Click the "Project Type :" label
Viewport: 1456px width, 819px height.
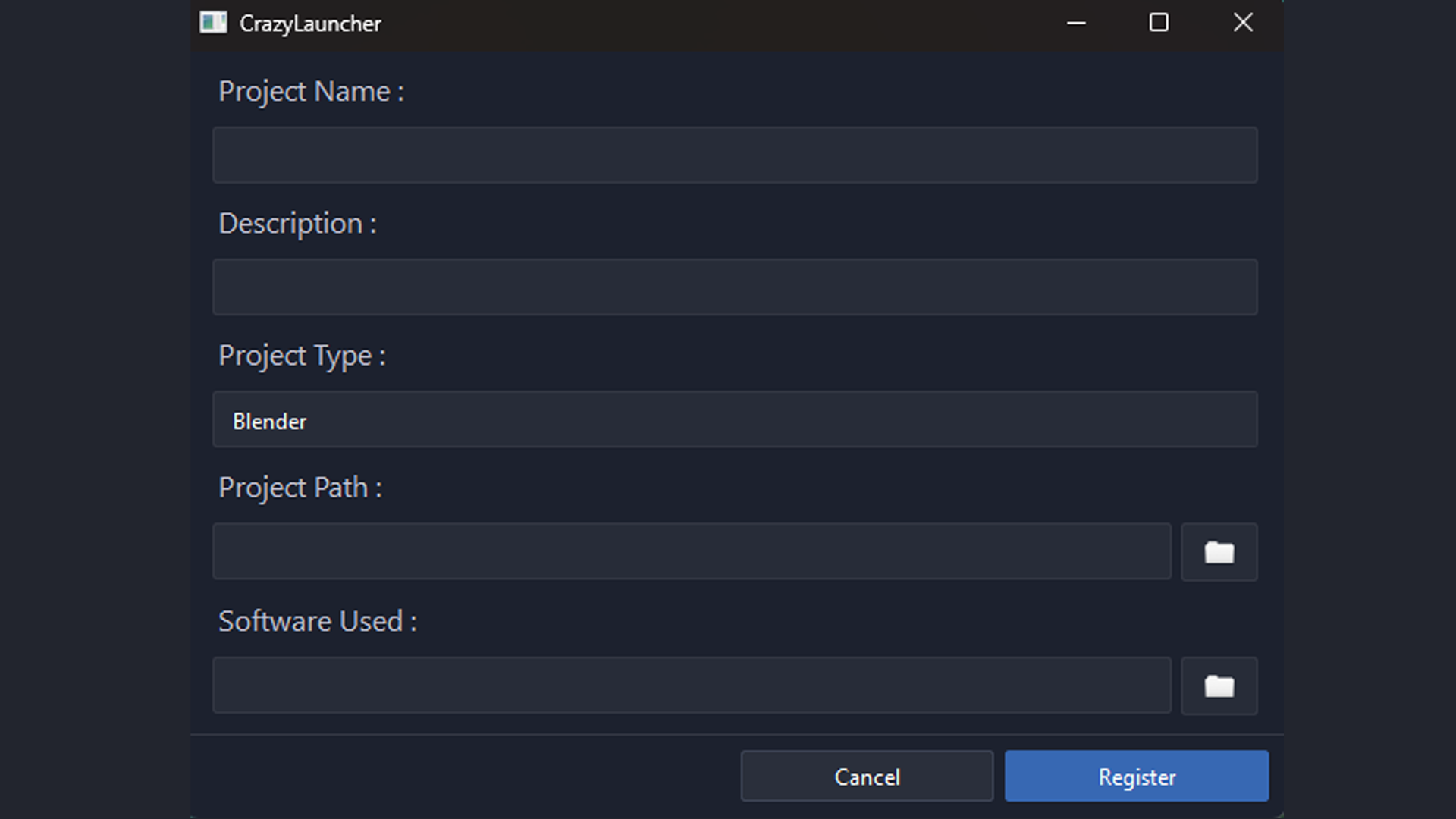302,356
